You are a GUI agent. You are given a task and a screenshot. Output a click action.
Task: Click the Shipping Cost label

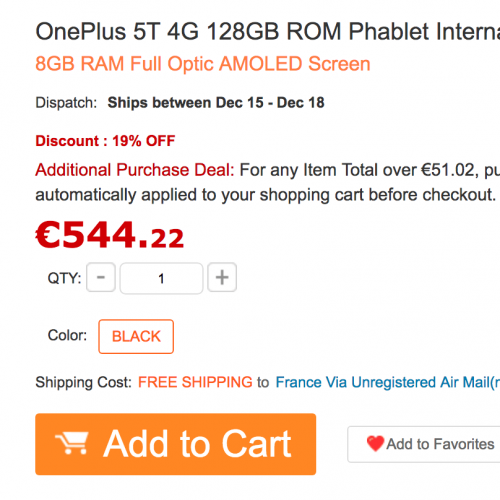click(84, 382)
